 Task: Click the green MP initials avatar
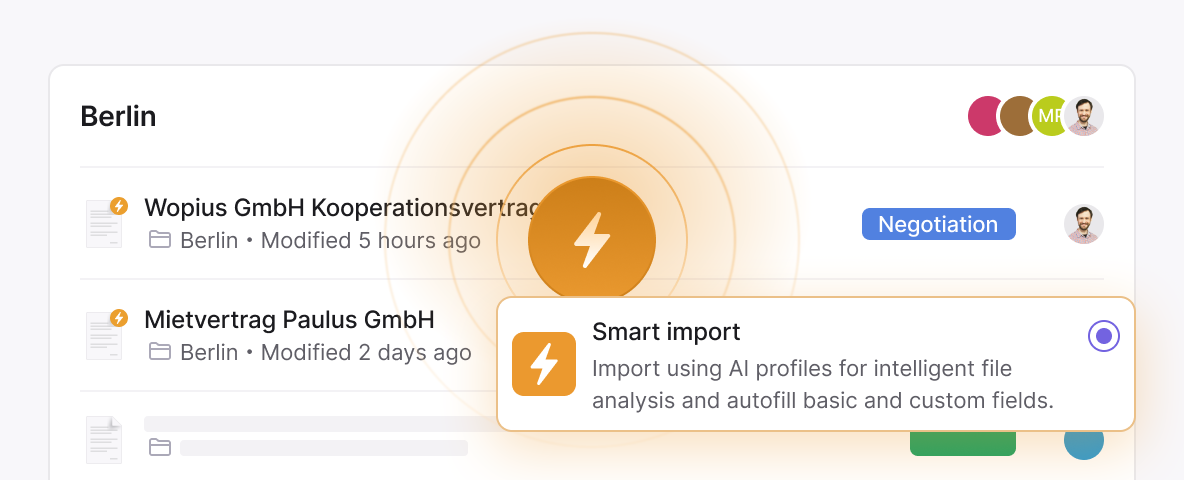click(x=1048, y=116)
